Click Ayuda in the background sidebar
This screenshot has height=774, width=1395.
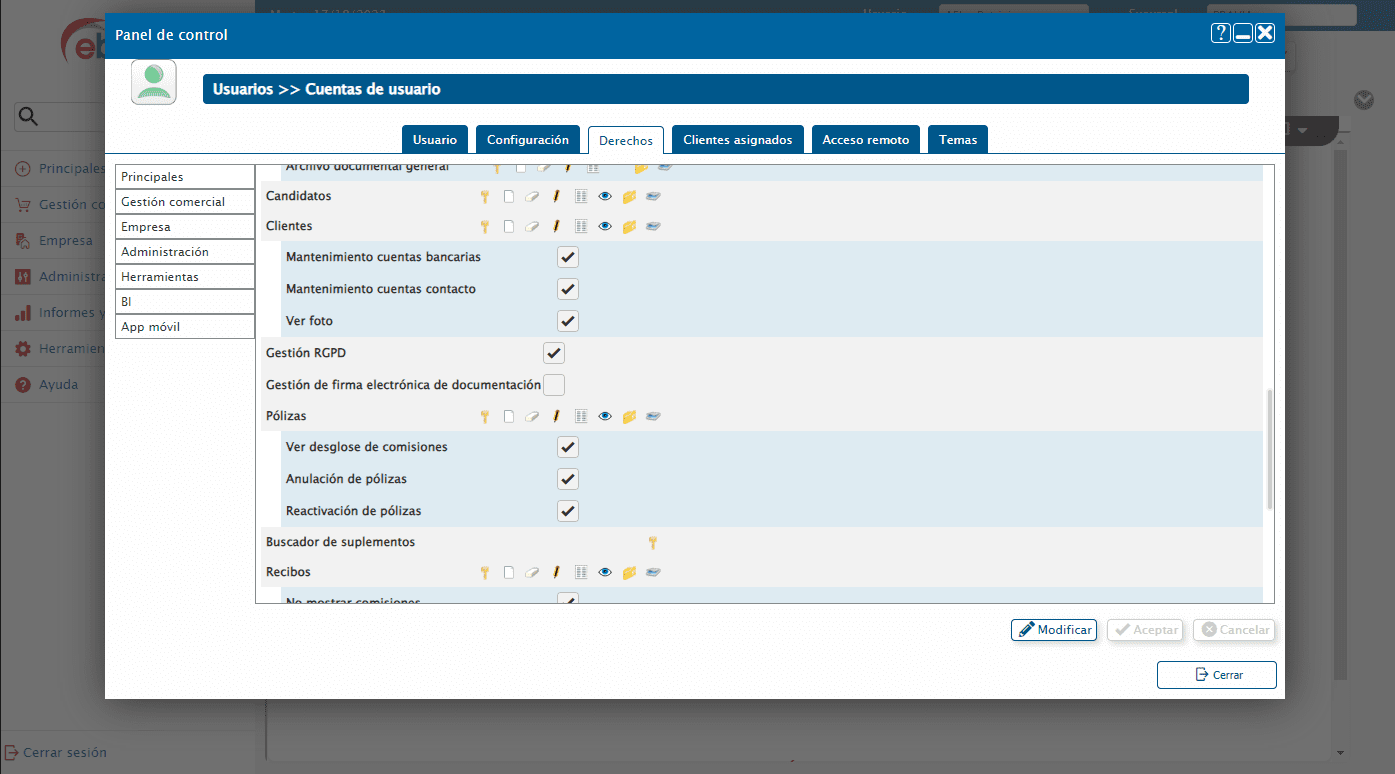coord(58,385)
